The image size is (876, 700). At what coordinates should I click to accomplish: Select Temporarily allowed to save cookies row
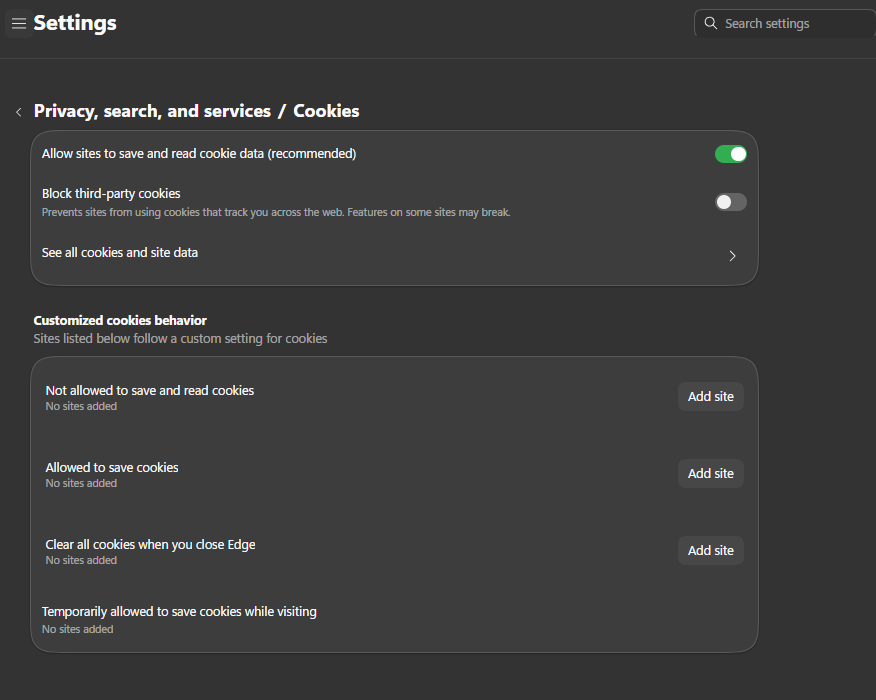[x=179, y=611]
